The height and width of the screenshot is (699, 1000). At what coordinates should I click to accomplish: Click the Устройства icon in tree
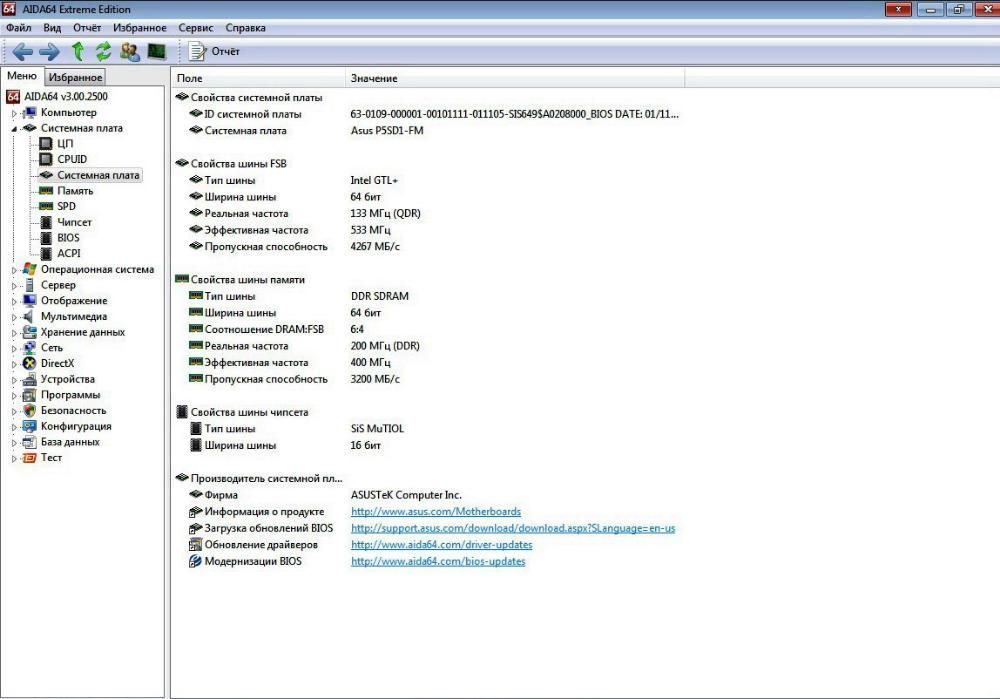[29, 379]
